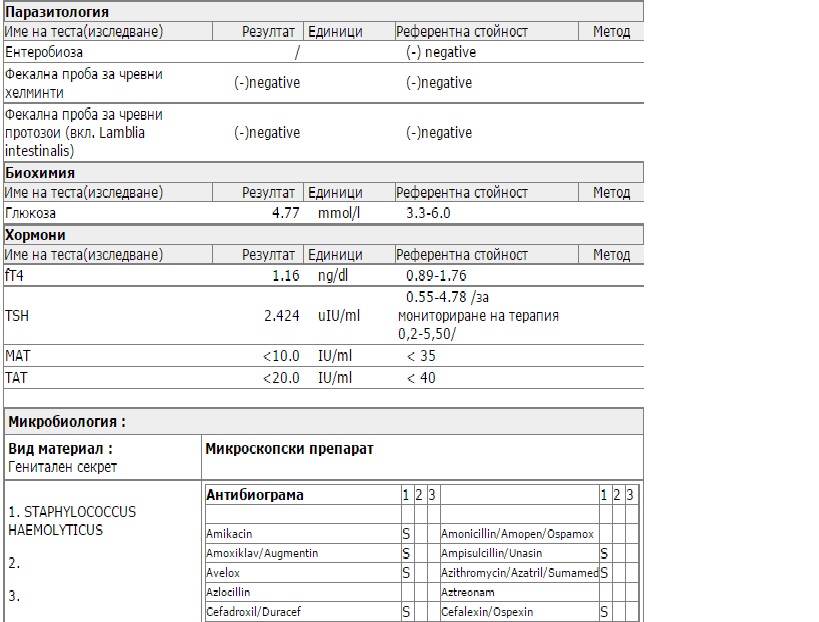Select the STAPHYLOCOCCUS HAEMOLYTICUS isolate name
This screenshot has width=819, height=622.
72,521
